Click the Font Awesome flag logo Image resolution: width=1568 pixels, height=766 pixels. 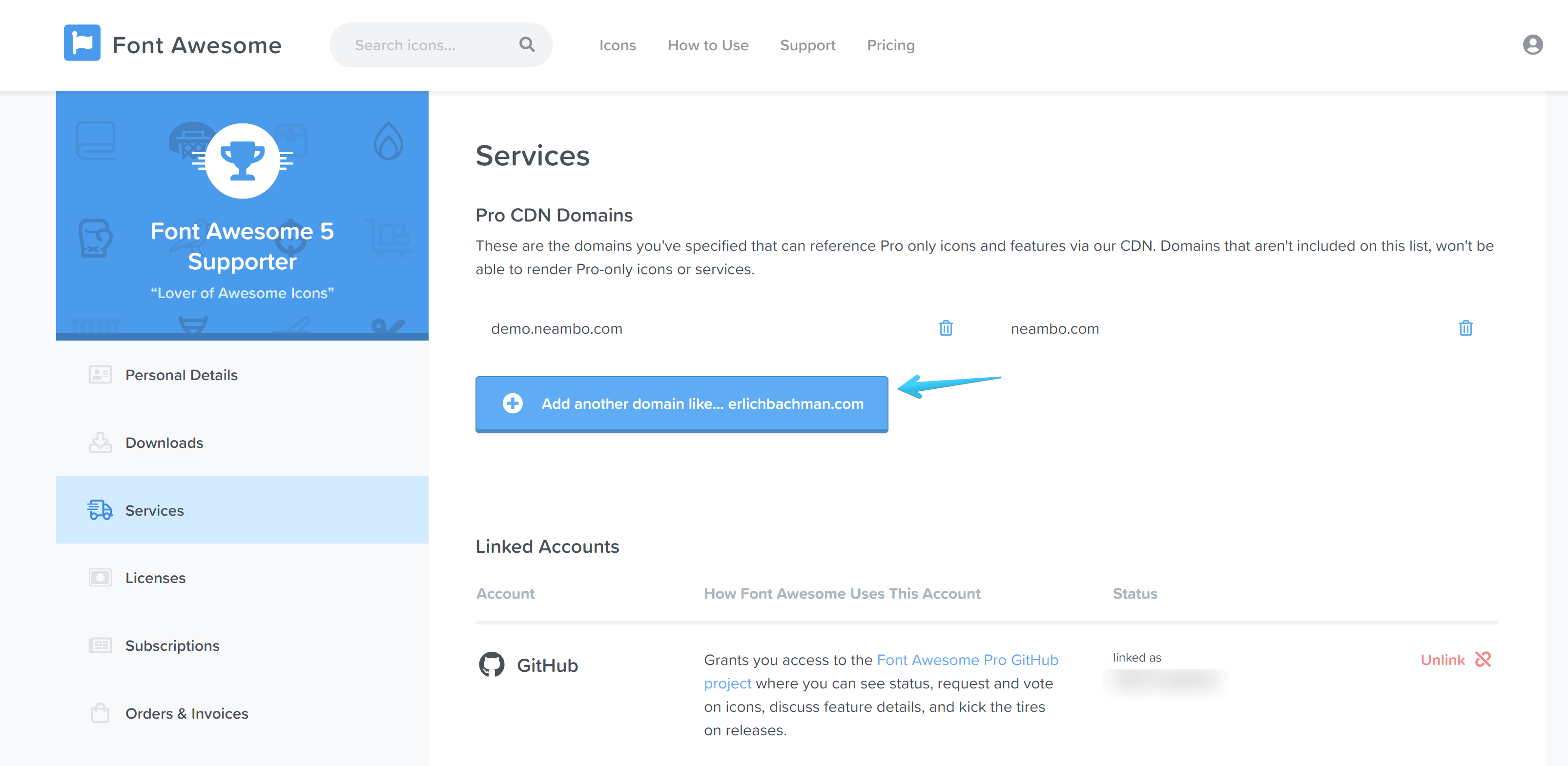coord(83,42)
